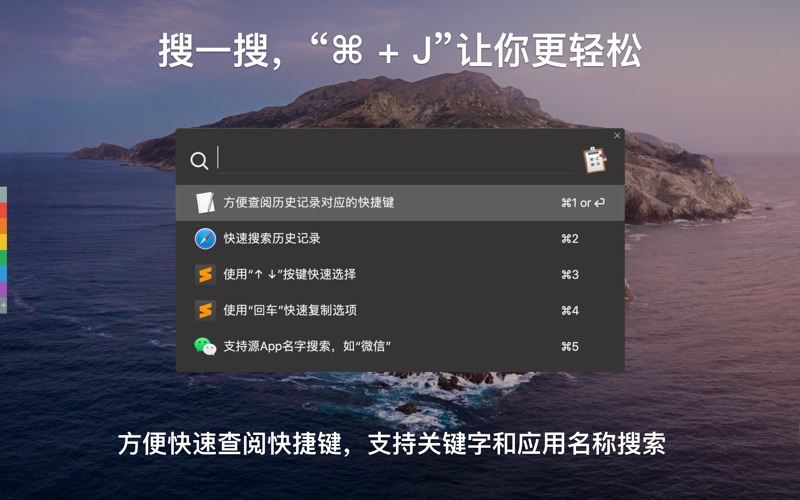Viewport: 800px width, 500px height.
Task: Click the magnifier search icon
Action: [x=199, y=161]
